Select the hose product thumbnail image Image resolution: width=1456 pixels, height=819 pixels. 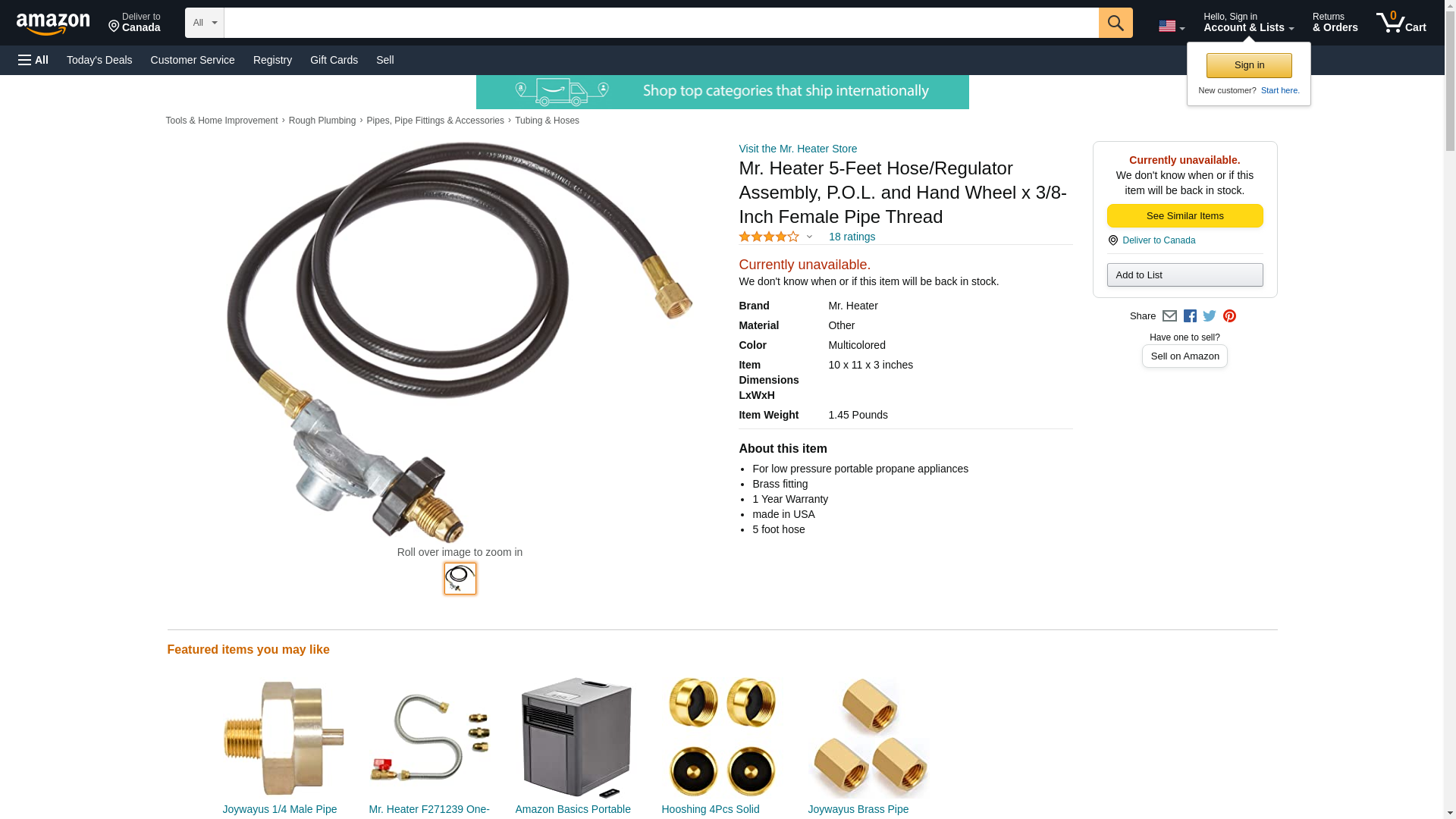click(x=460, y=579)
